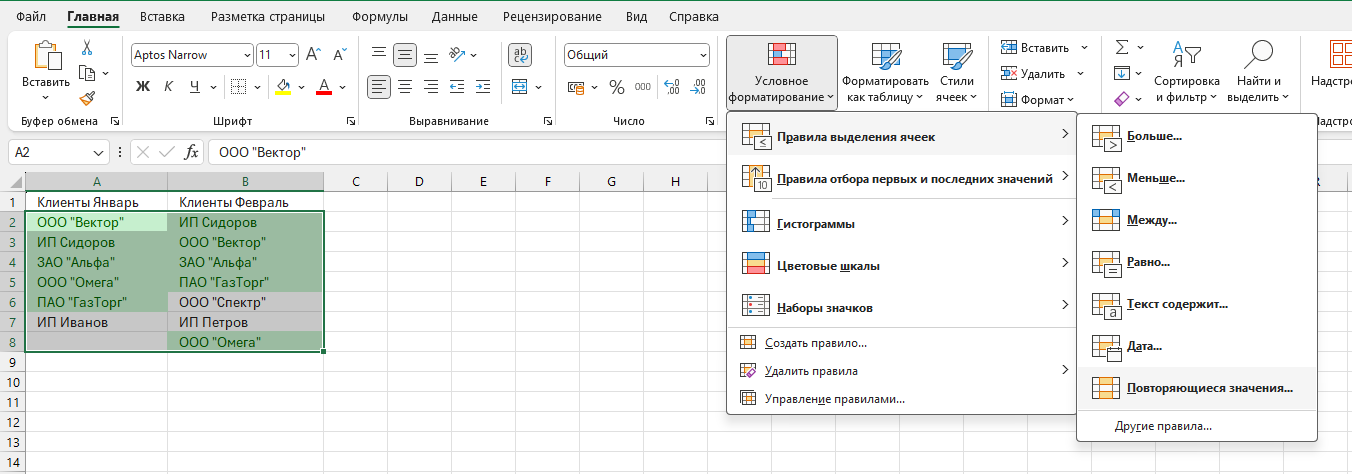The height and width of the screenshot is (474, 1352).
Task: Click the accounting currency format icon
Action: (x=575, y=87)
